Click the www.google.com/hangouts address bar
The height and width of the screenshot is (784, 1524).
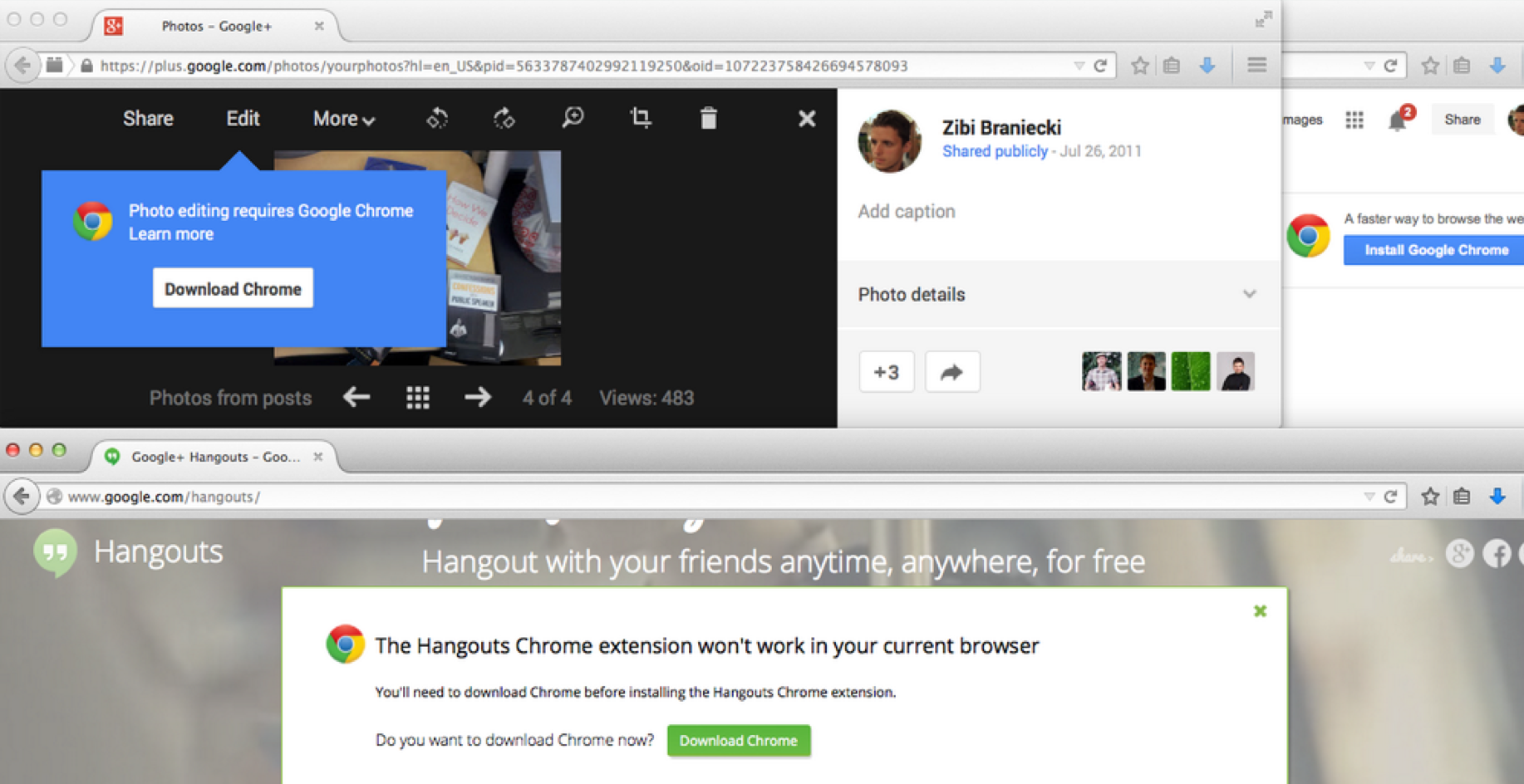[x=164, y=497]
